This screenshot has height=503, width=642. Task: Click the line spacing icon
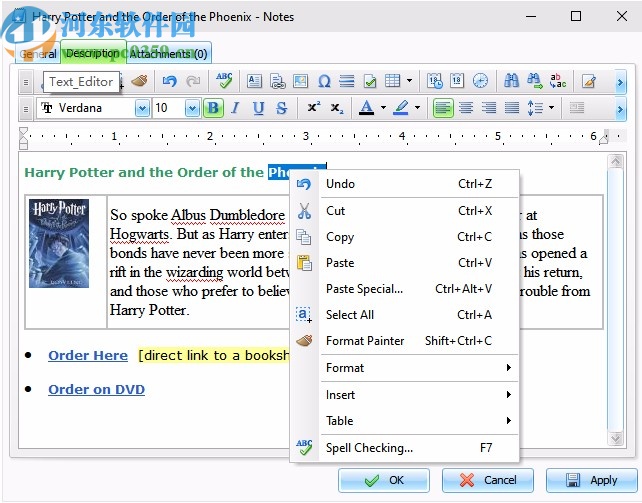pyautogui.click(x=535, y=108)
